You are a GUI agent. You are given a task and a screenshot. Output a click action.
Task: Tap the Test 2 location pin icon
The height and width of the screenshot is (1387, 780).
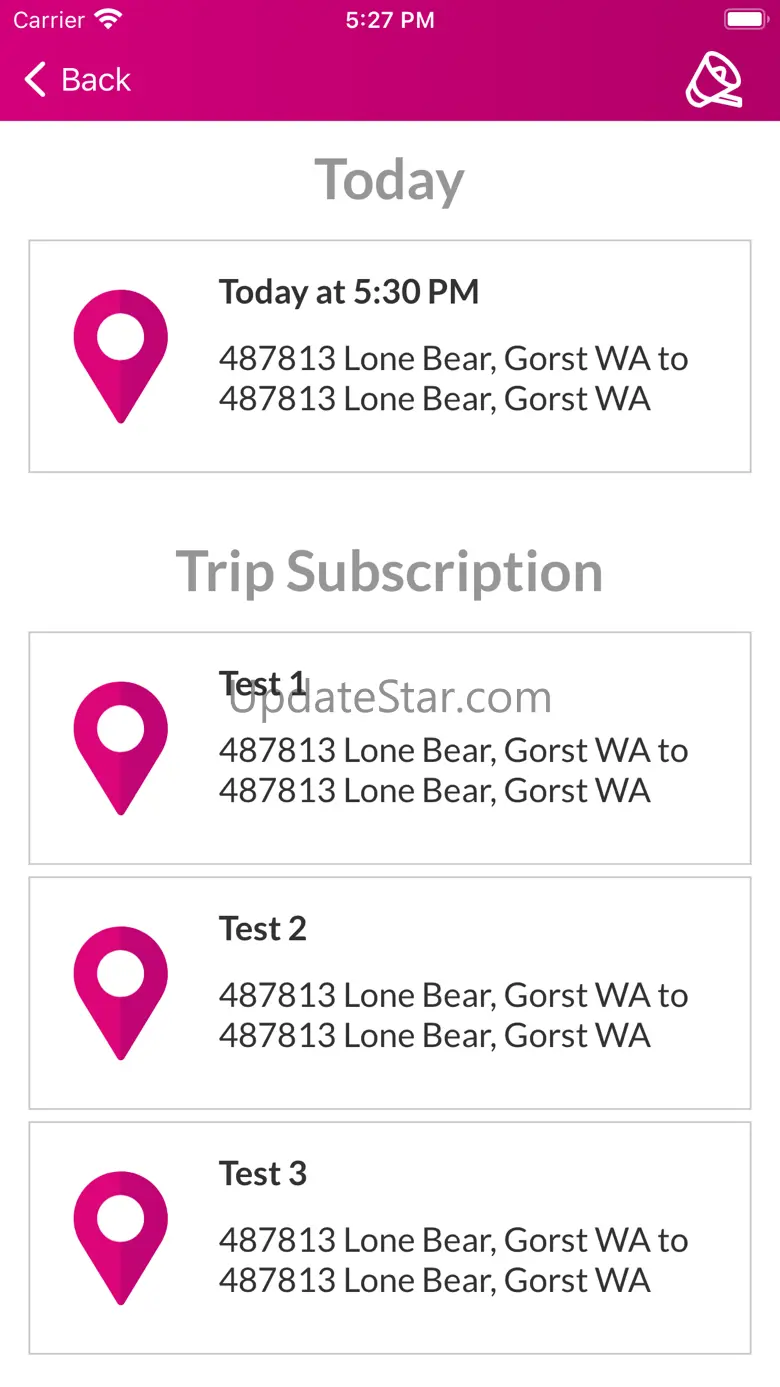(121, 993)
